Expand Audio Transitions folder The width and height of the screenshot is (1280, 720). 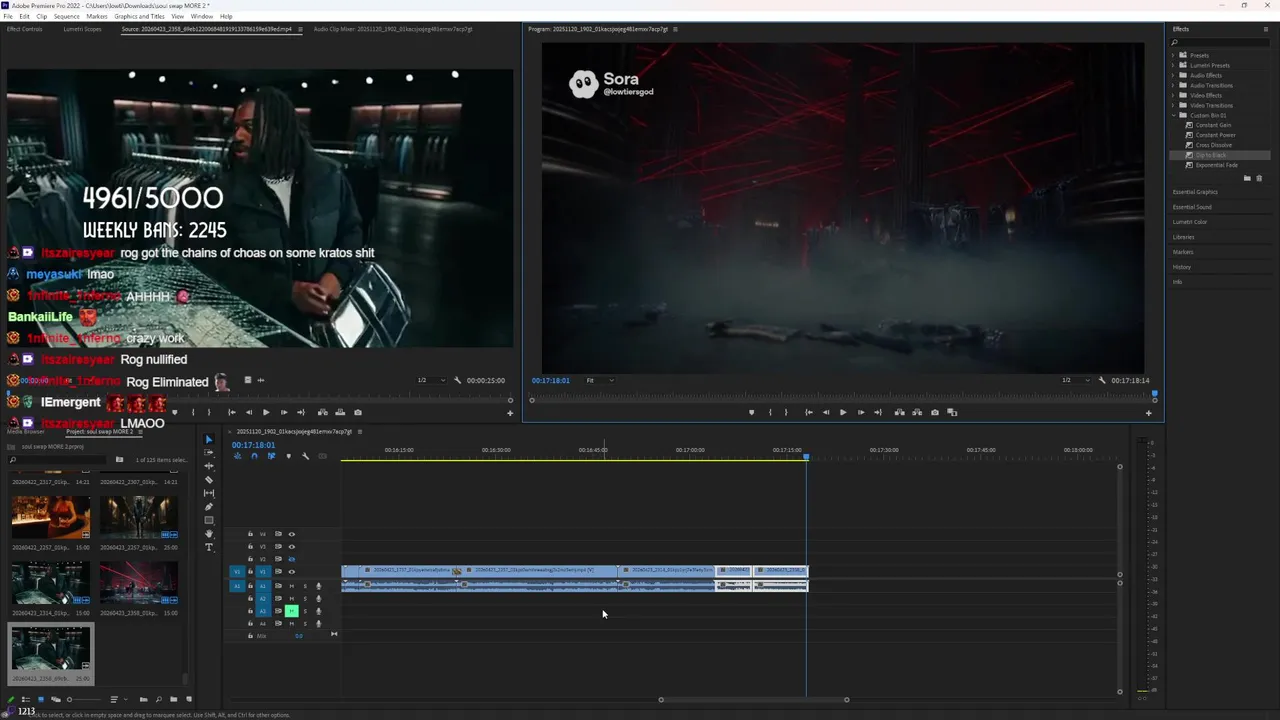click(1174, 85)
